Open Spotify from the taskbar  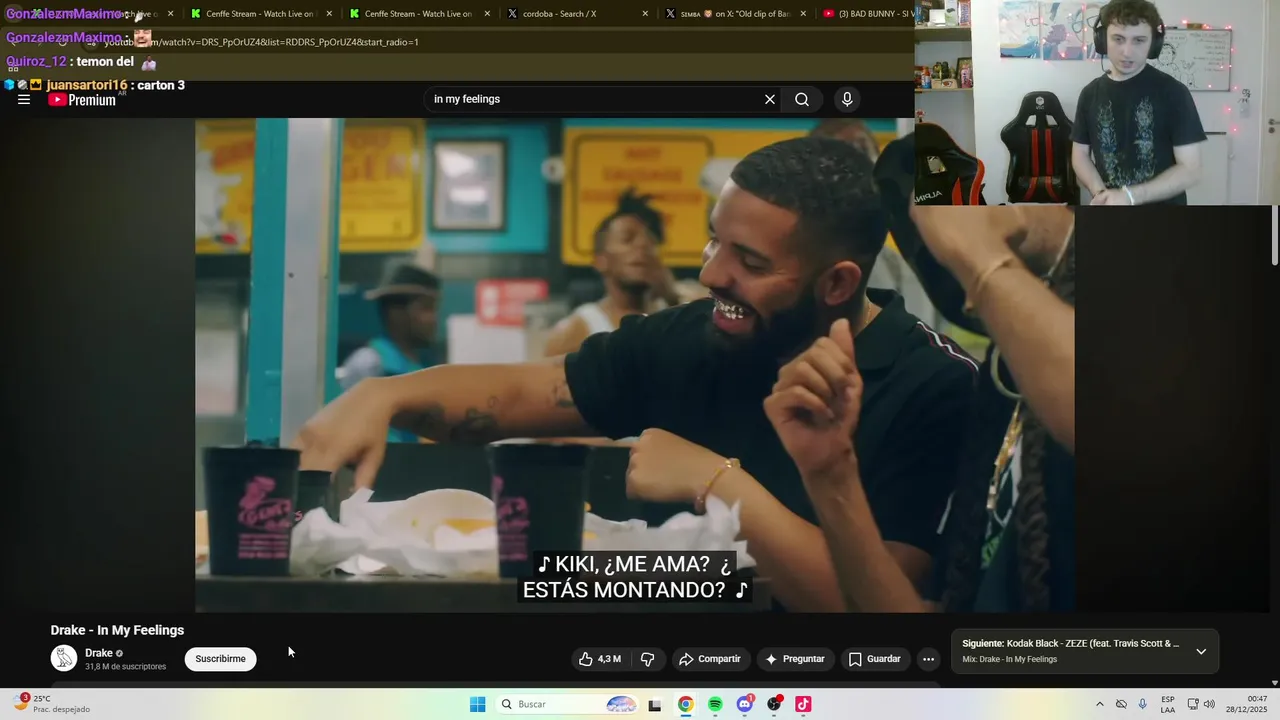[715, 704]
